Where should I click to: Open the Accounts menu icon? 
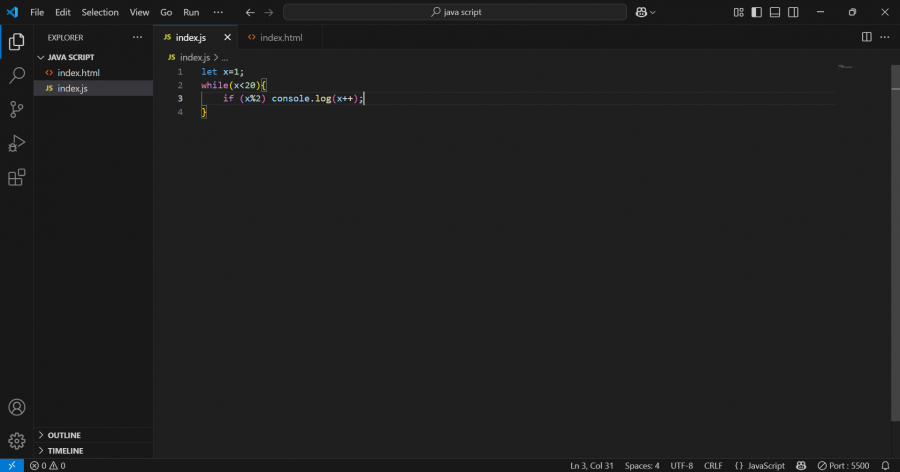tap(16, 408)
